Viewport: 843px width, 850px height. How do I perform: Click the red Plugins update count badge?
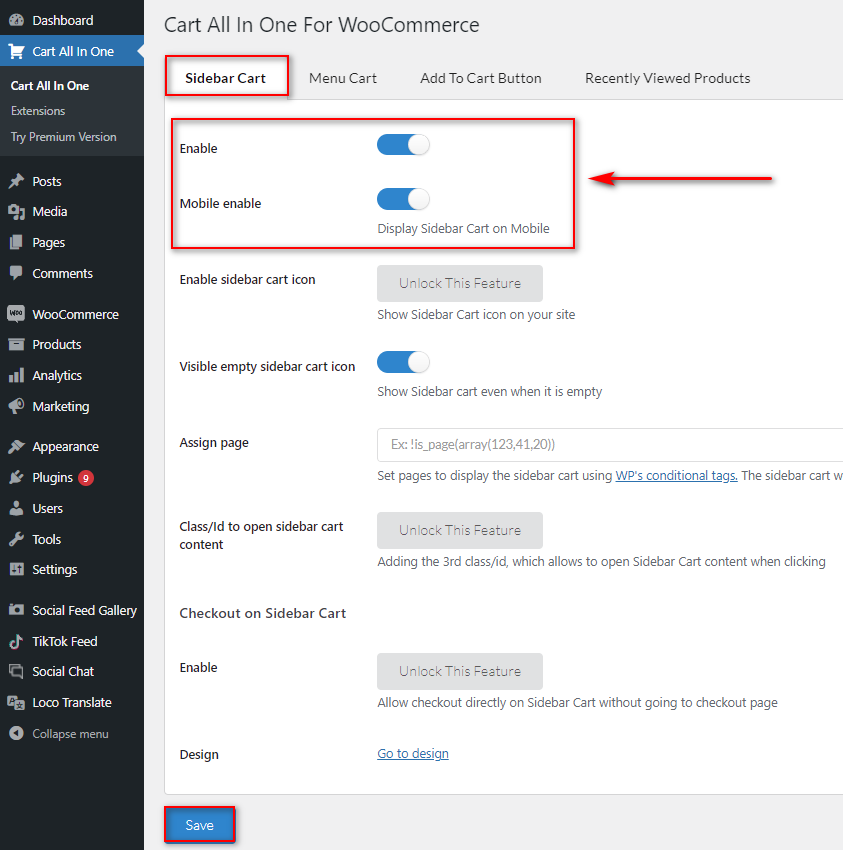86,478
